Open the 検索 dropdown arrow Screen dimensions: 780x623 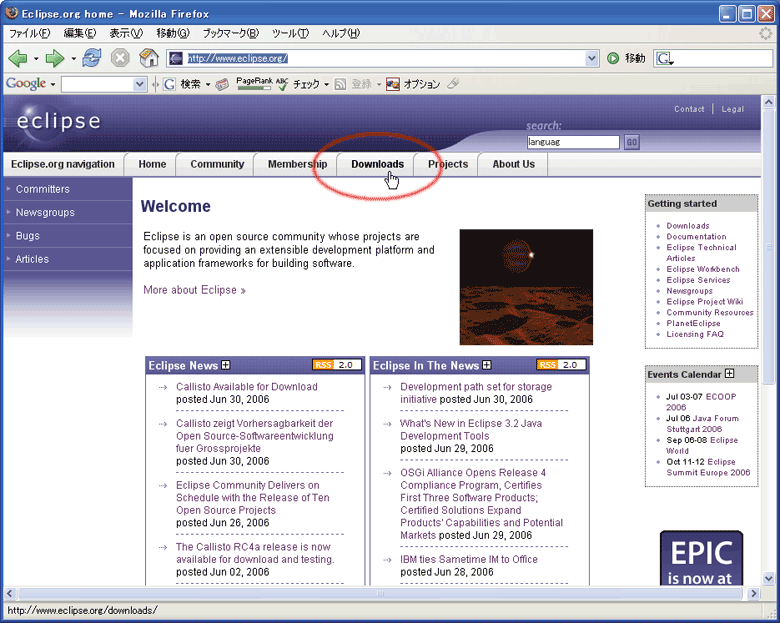(x=208, y=84)
